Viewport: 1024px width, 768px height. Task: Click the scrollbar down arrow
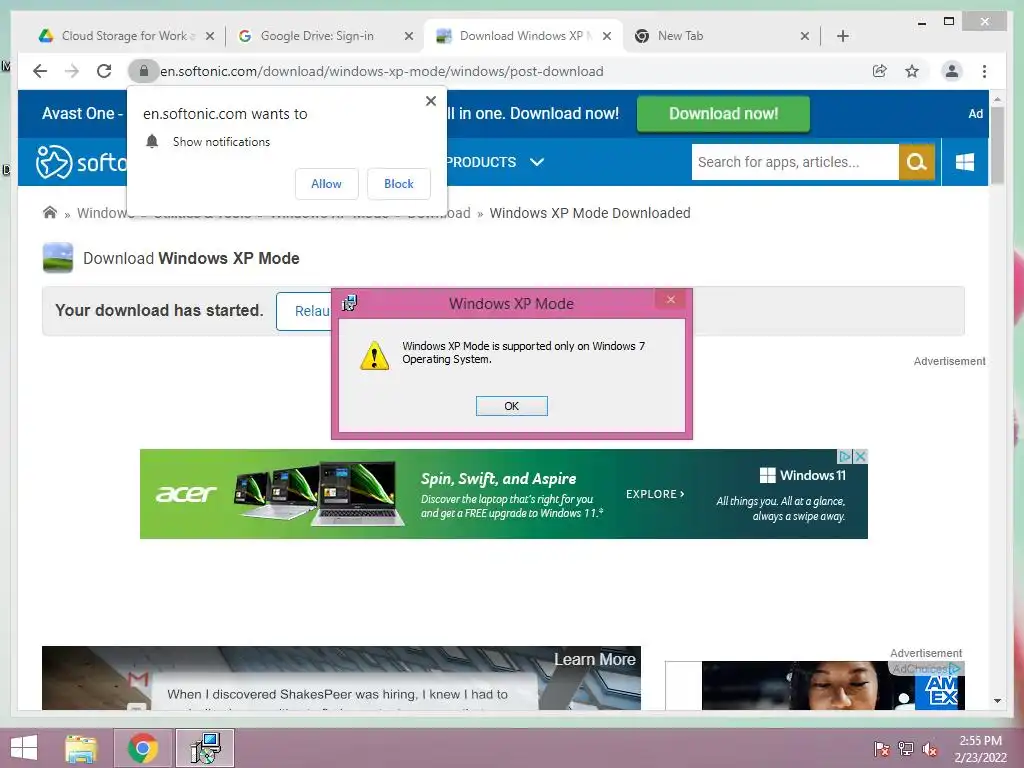(x=997, y=701)
